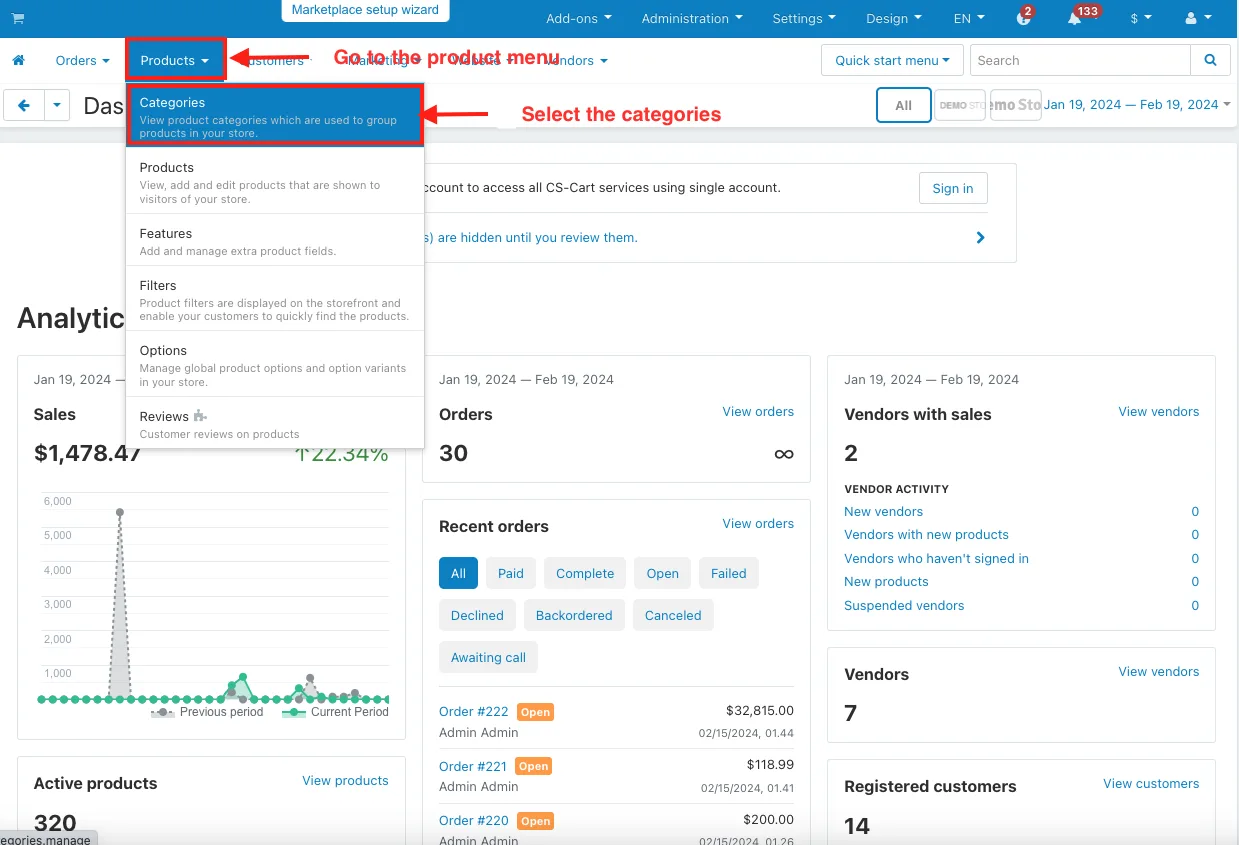Click in the Search input field

point(1080,60)
